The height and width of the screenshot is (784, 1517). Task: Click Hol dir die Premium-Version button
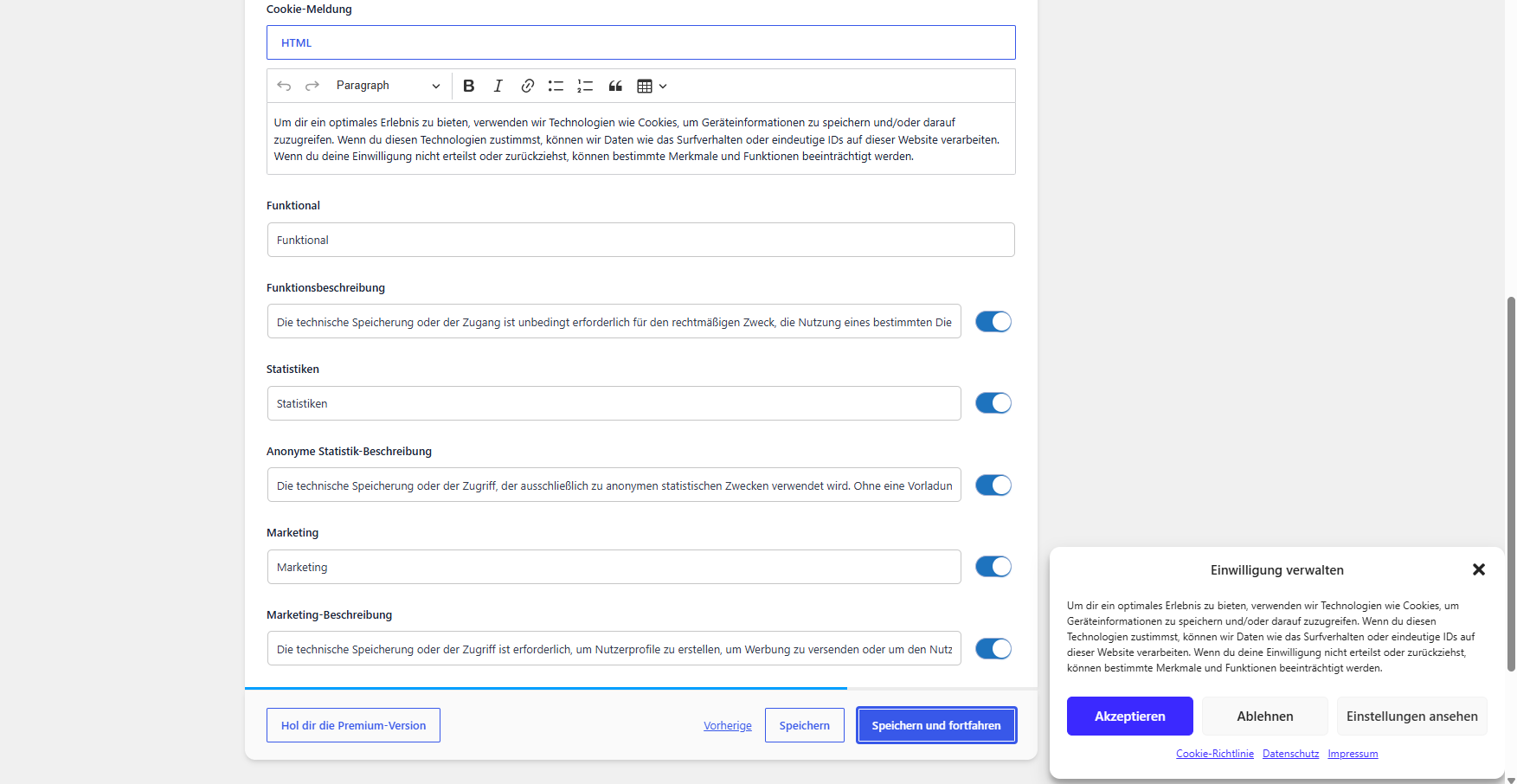353,725
